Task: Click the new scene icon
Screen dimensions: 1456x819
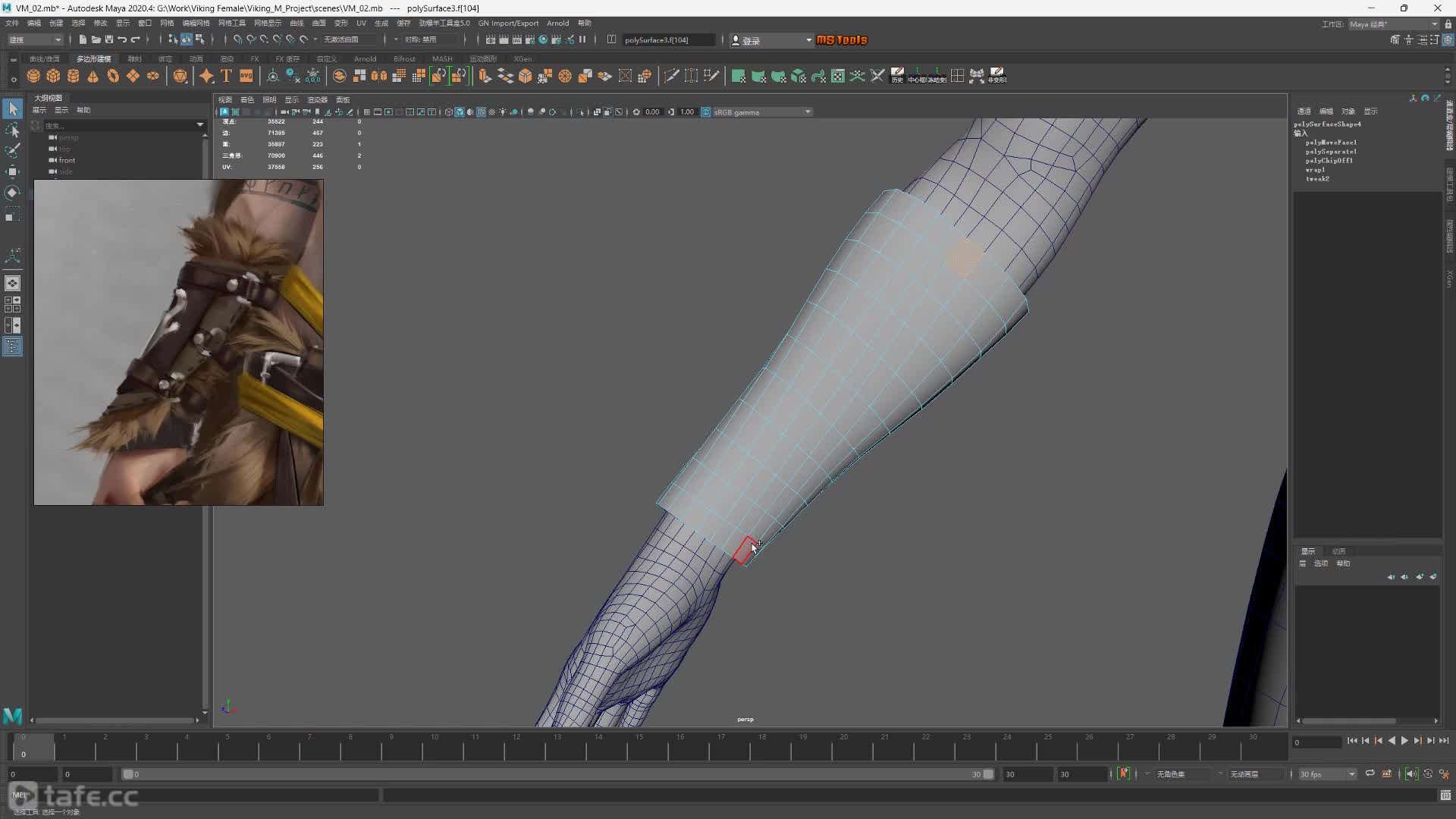Action: click(x=83, y=39)
